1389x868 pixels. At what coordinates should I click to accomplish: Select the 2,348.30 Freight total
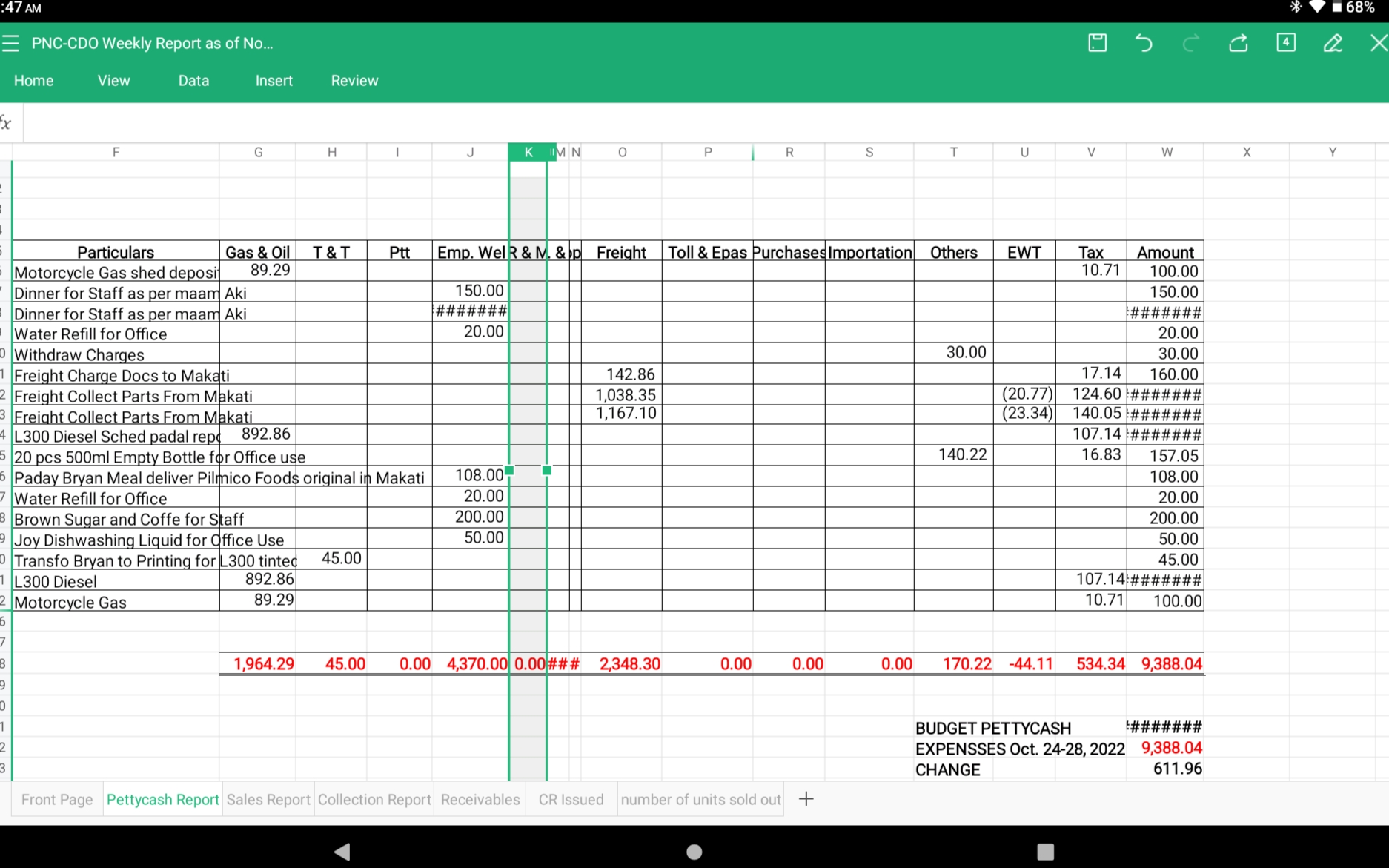[x=622, y=663]
